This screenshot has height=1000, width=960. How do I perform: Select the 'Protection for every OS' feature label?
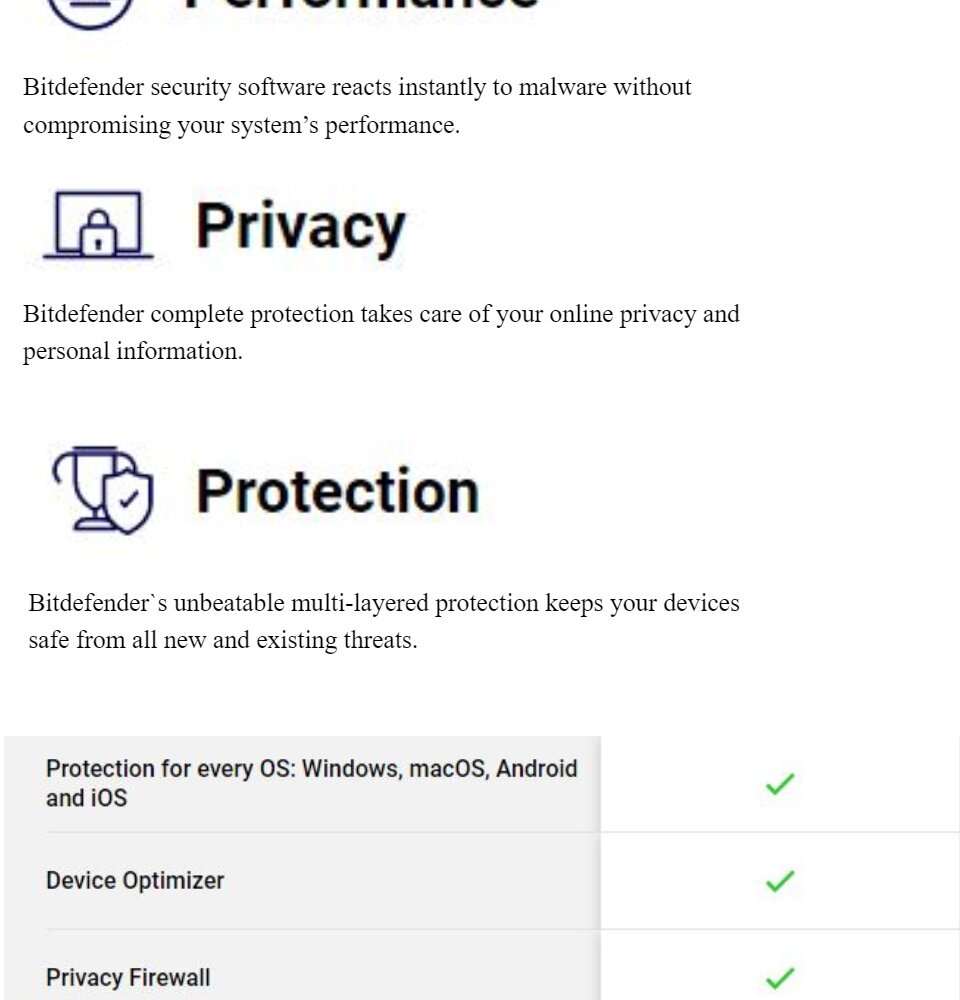[x=311, y=783]
